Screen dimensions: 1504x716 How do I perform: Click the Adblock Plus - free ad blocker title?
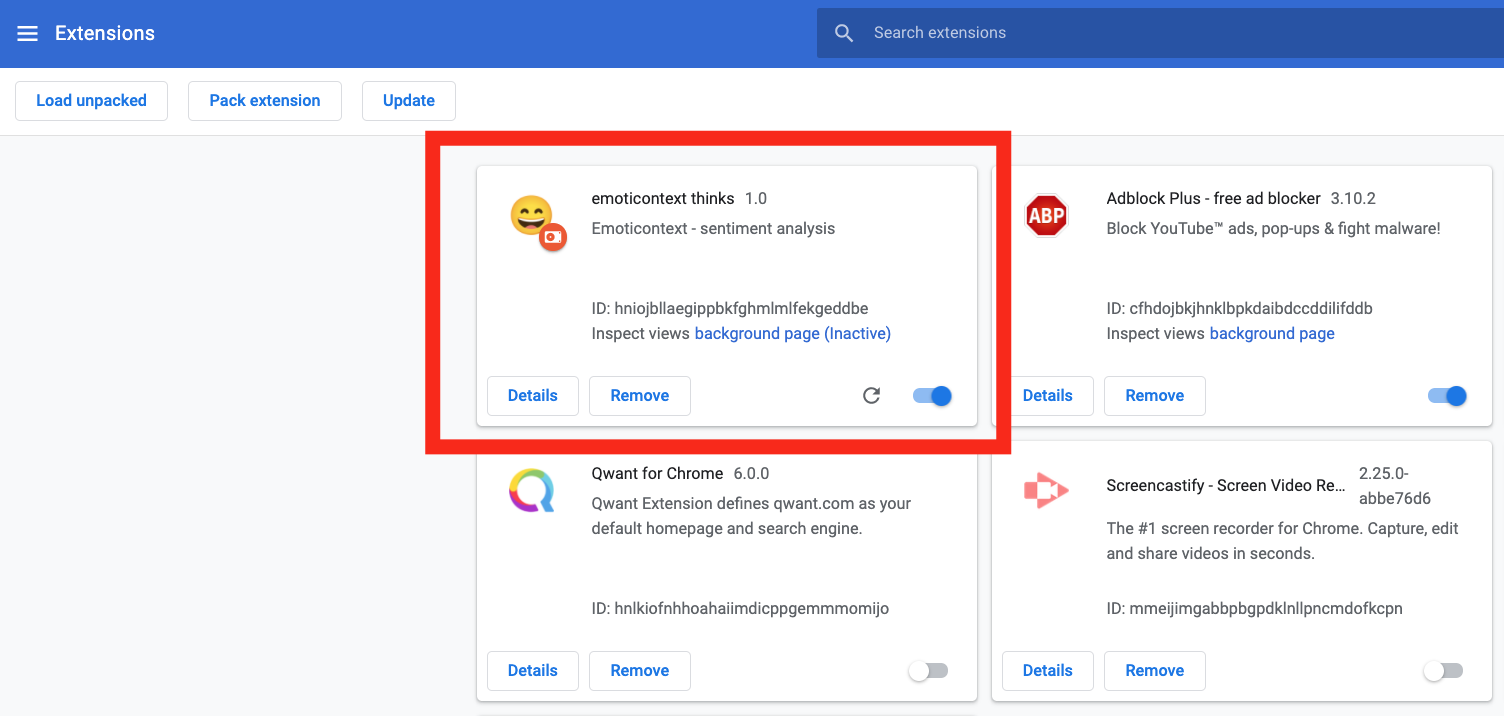pos(1214,199)
